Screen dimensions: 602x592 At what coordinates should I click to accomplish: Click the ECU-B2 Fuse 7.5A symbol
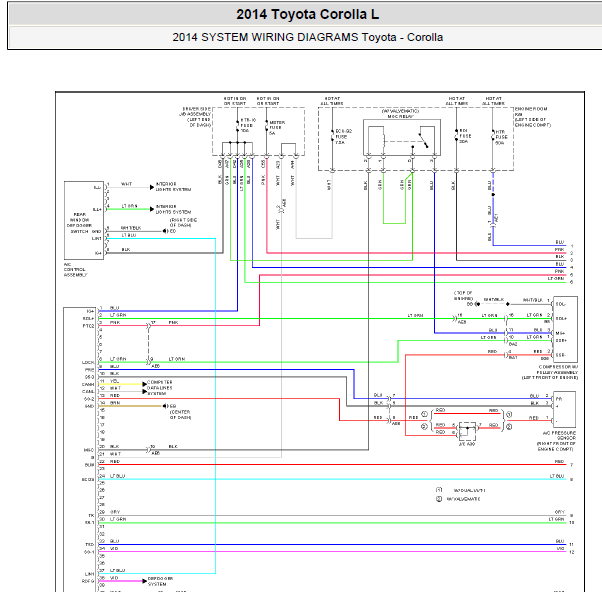332,136
